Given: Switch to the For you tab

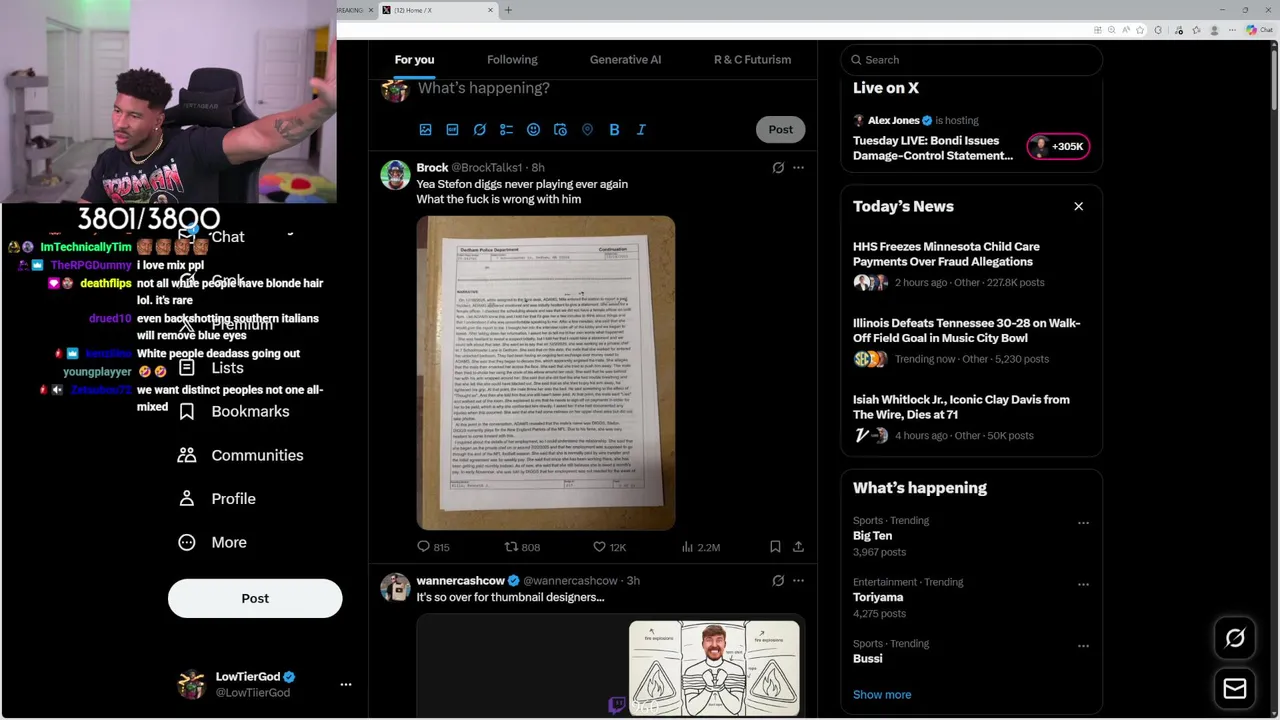Looking at the screenshot, I should [414, 59].
